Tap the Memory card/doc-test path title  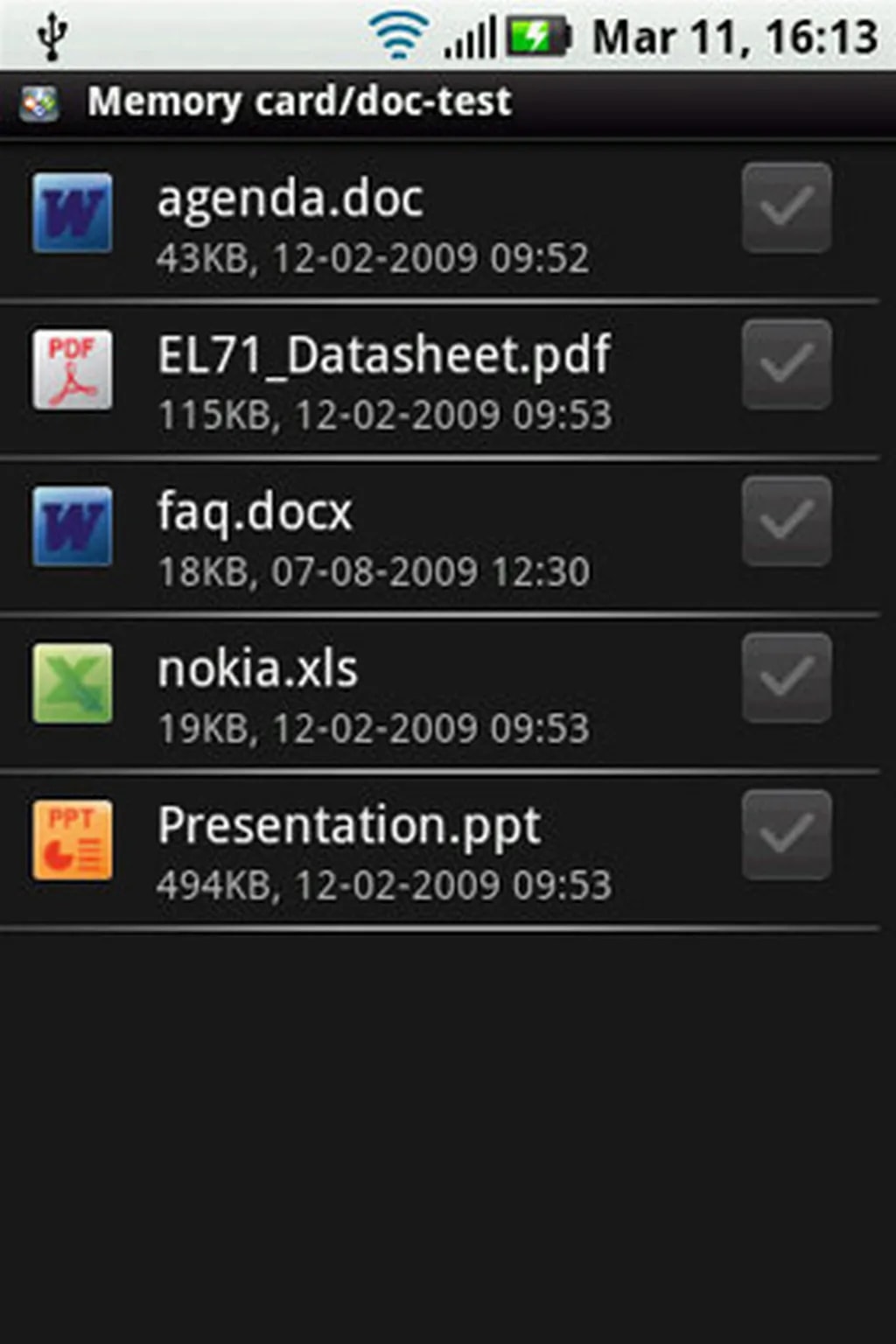tap(299, 101)
